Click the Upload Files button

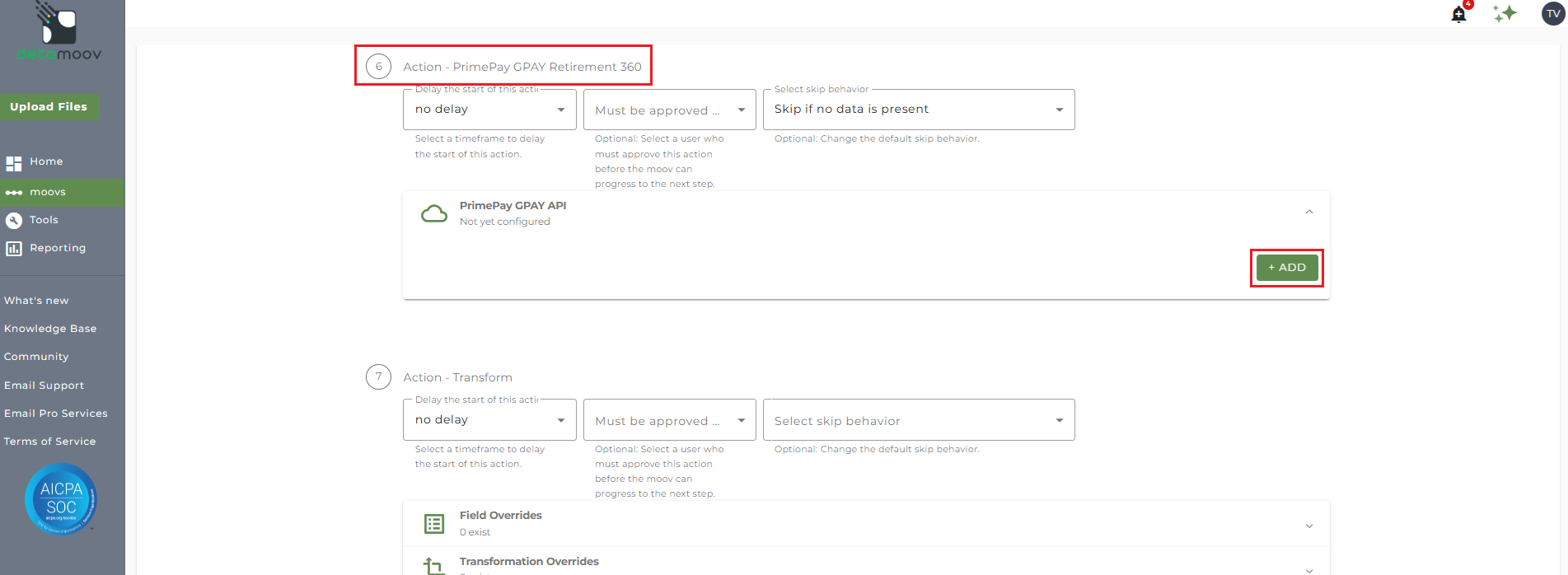coord(49,107)
